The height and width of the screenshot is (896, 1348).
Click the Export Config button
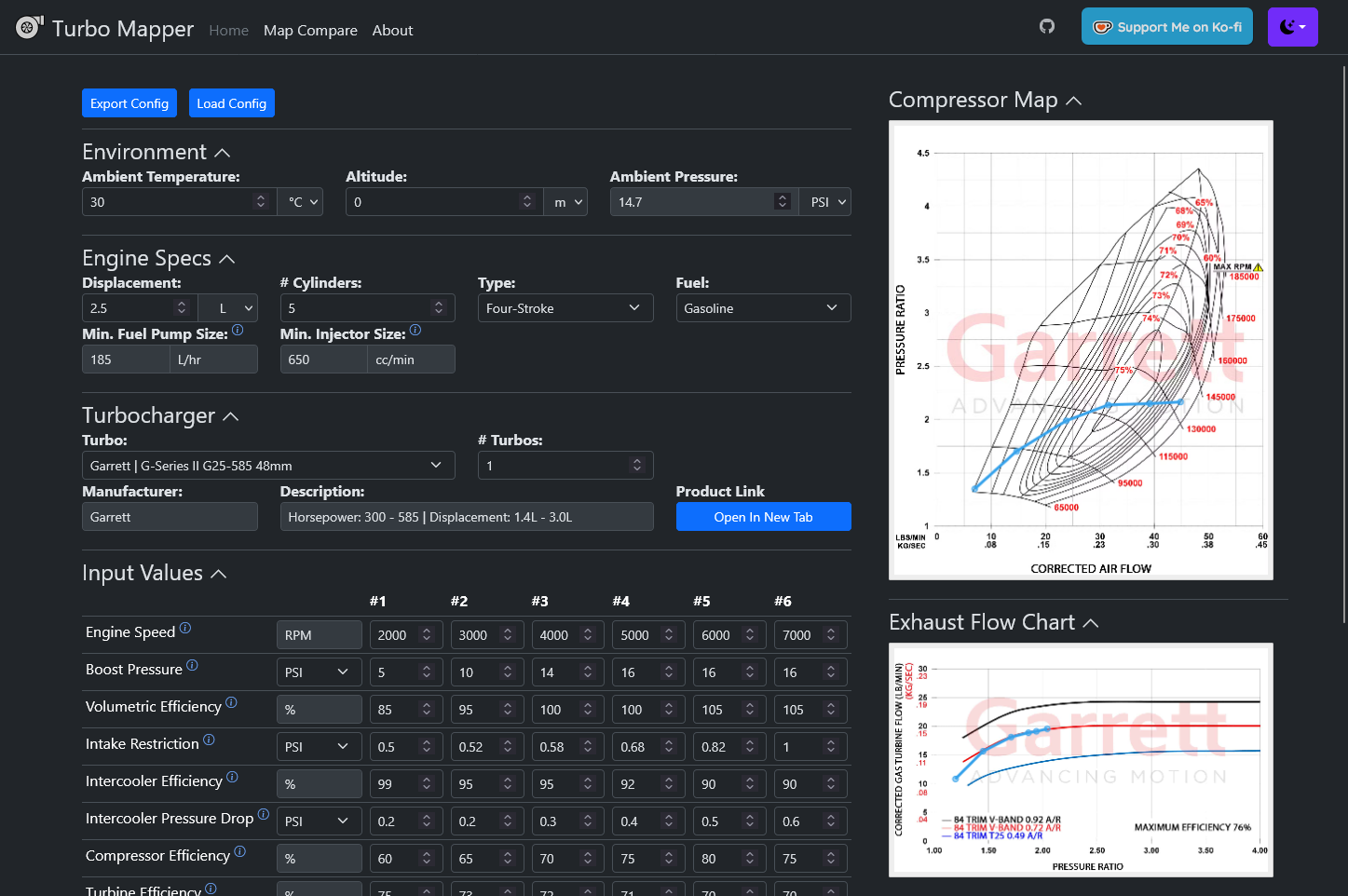129,102
